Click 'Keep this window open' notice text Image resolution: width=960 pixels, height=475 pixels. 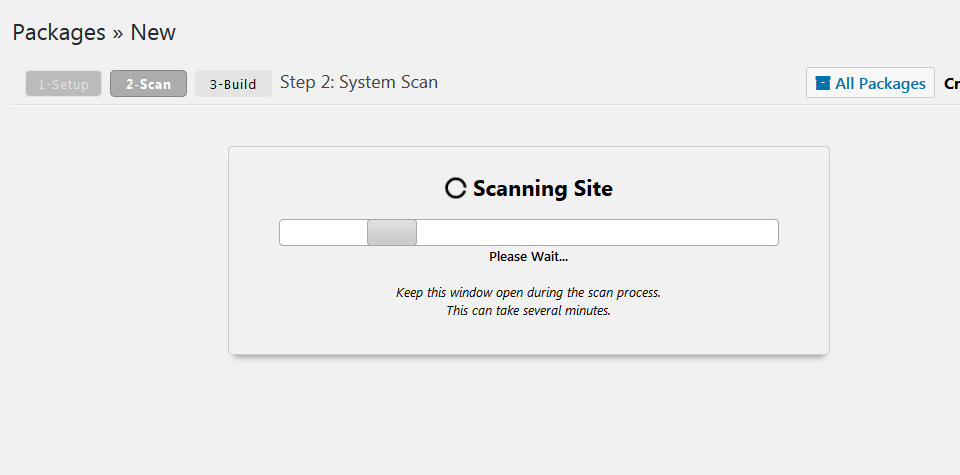528,293
